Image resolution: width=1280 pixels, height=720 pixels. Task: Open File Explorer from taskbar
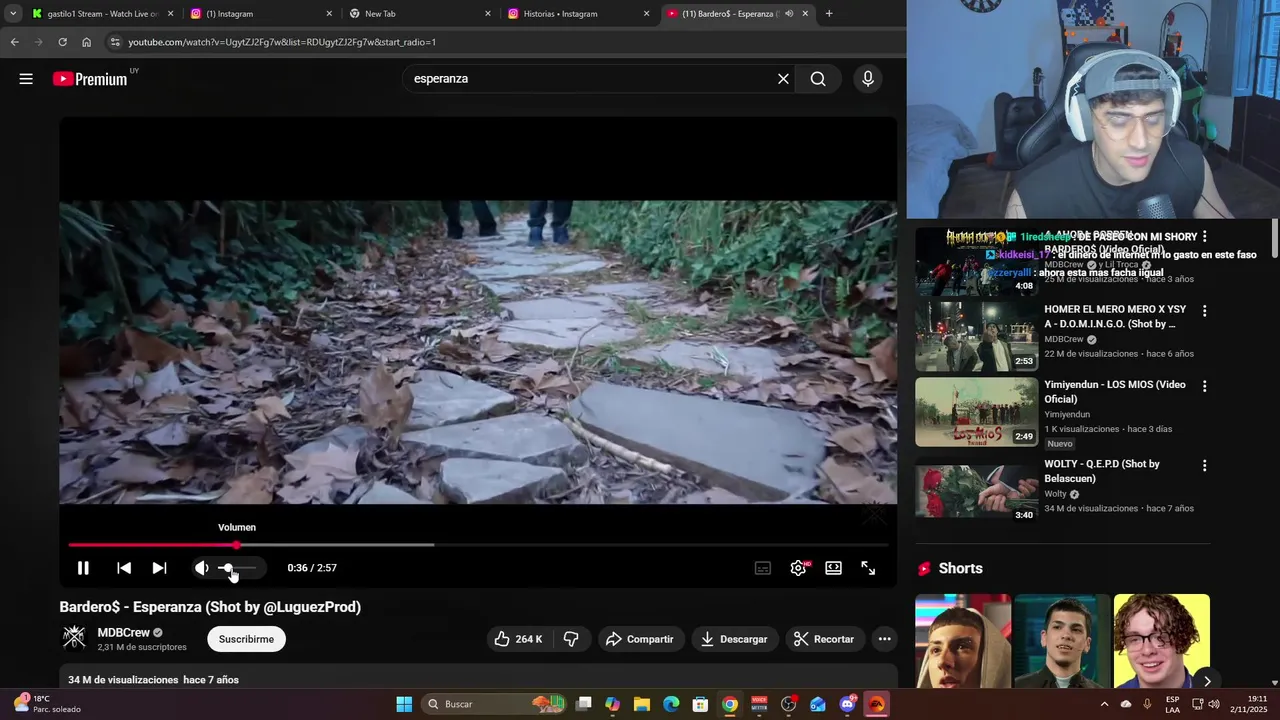point(642,704)
